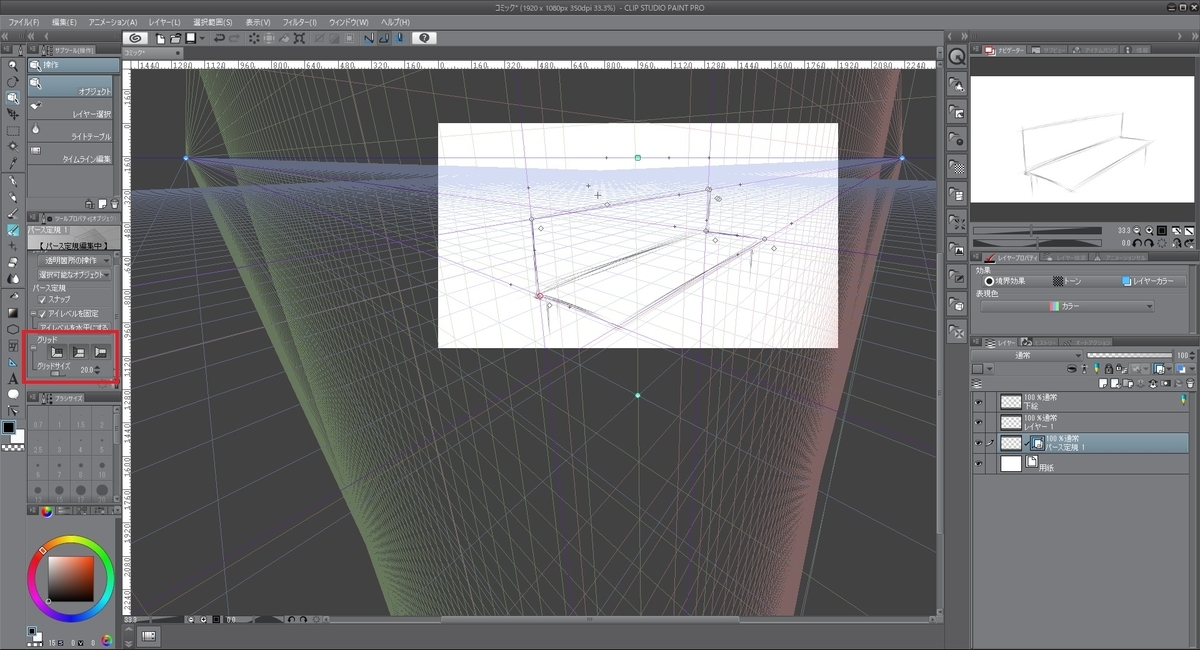Viewport: 1200px width, 650px height.
Task: Hide the レイヤー 1 layer visibility eye
Action: [980, 421]
